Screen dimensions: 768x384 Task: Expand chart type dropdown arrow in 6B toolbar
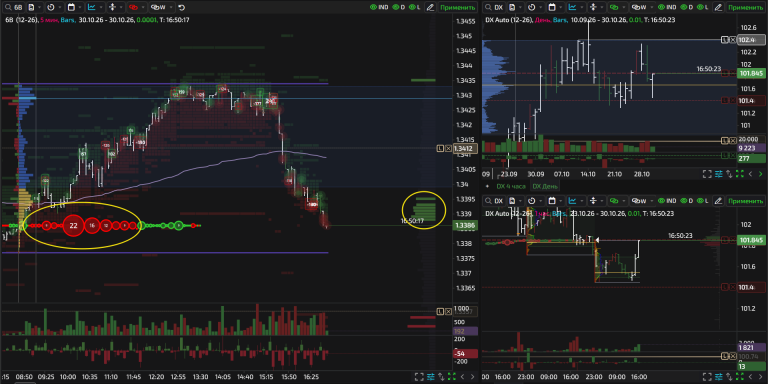point(101,7)
